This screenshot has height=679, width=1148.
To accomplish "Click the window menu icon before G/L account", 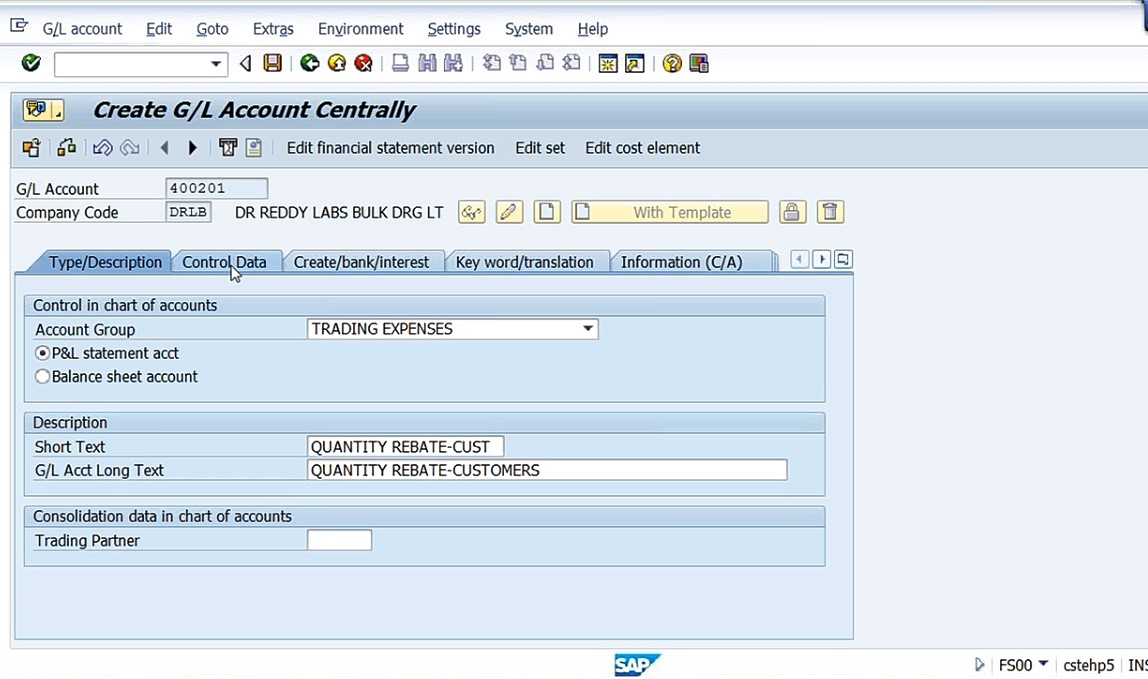I will click(18, 27).
